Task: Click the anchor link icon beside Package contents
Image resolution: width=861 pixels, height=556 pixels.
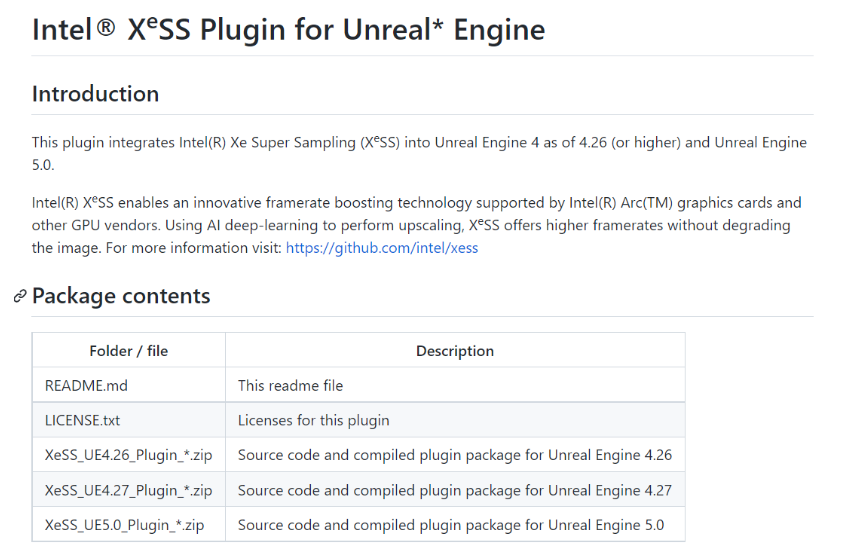Action: [20, 296]
